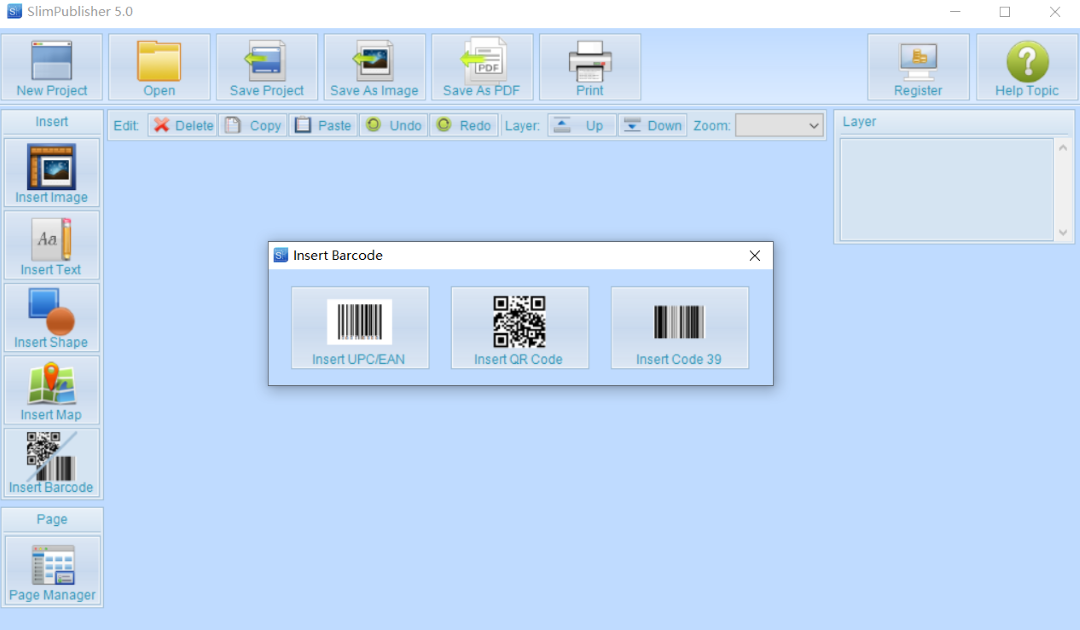Select the Insert Text tool
This screenshot has height=630, width=1080.
coord(51,245)
